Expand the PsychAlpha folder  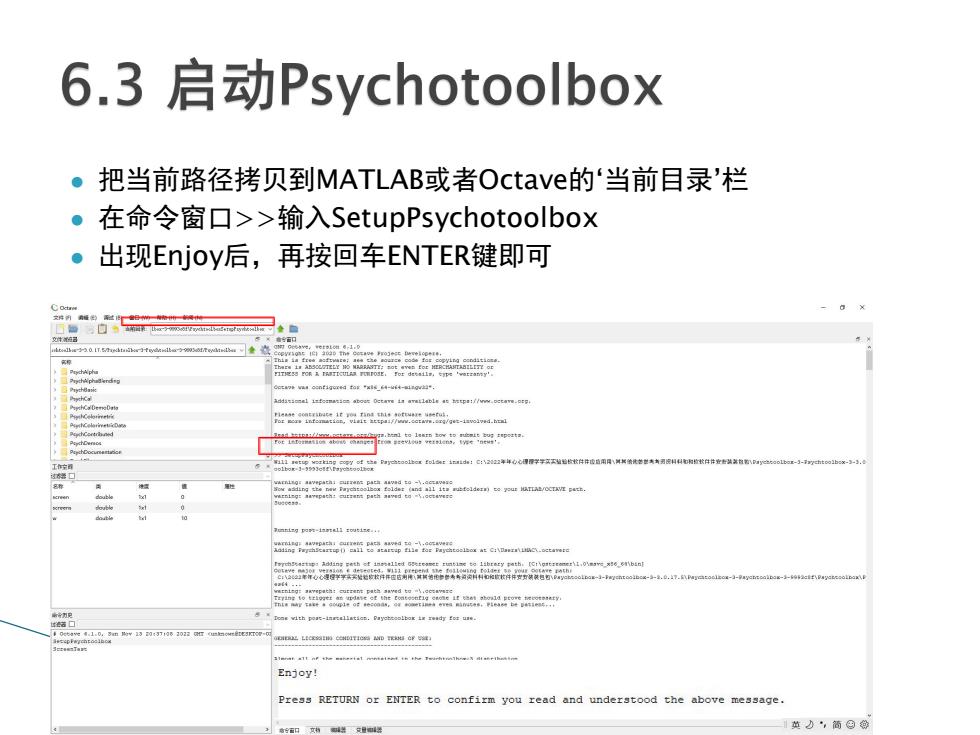coord(55,372)
